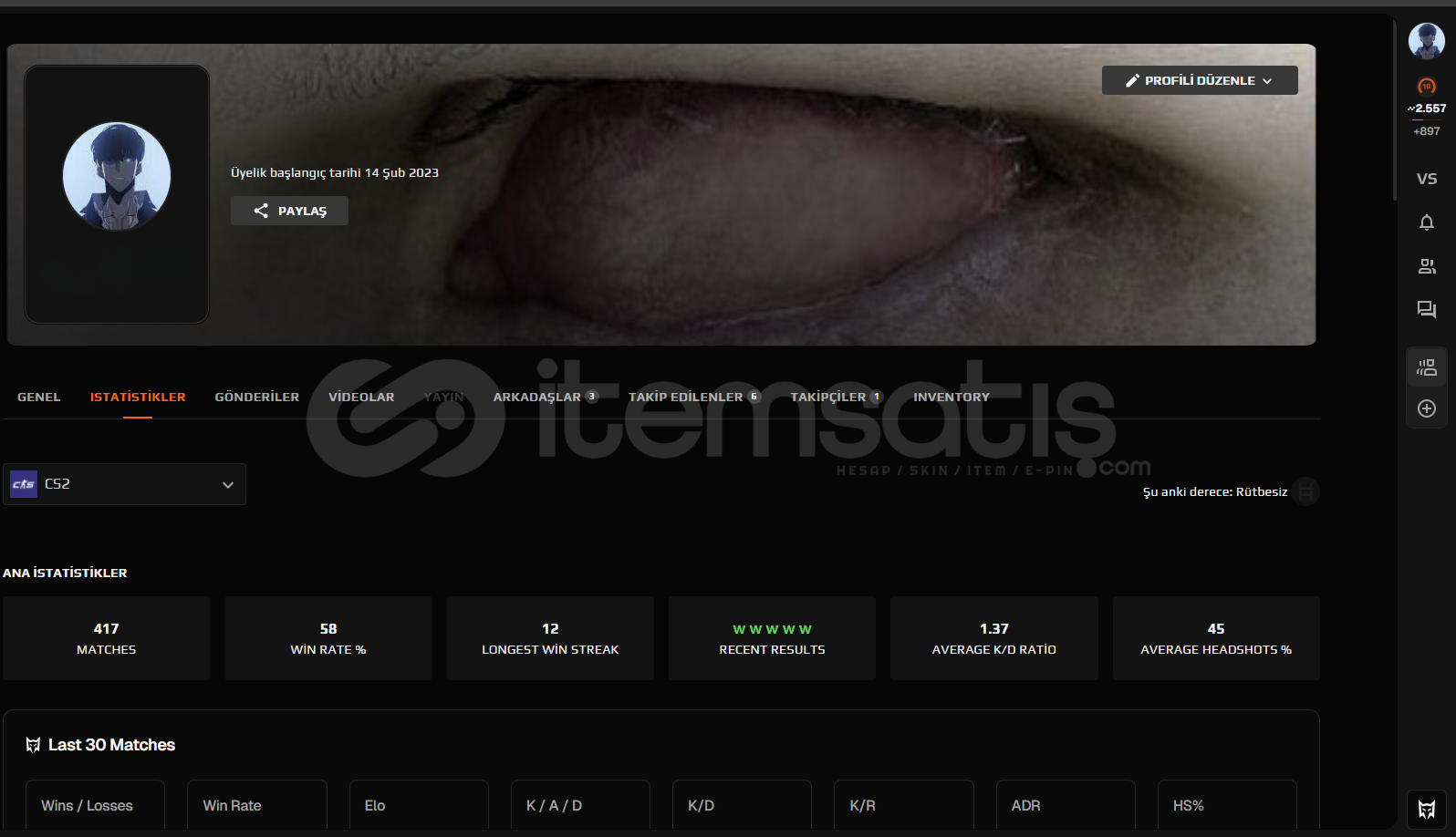The width and height of the screenshot is (1456, 837).
Task: Open the chat messages icon
Action: point(1427,310)
